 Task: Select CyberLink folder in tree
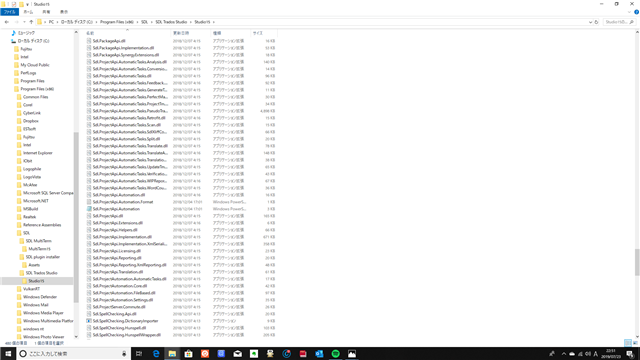(31, 113)
